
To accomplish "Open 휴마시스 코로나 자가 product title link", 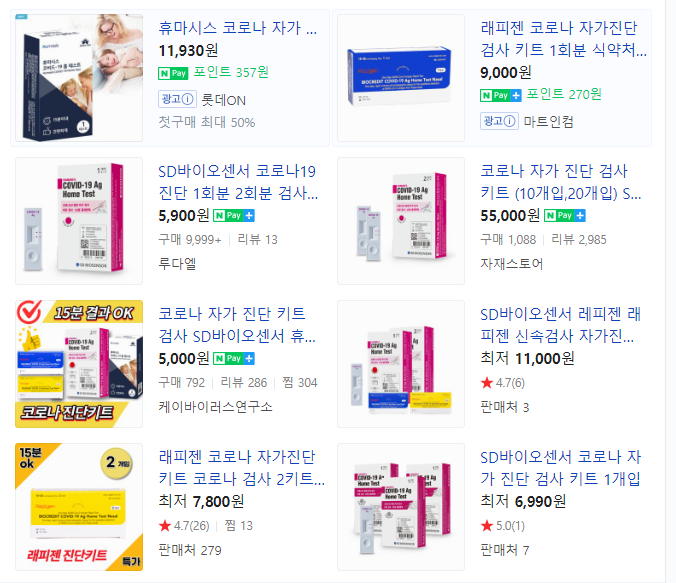I will coord(238,28).
